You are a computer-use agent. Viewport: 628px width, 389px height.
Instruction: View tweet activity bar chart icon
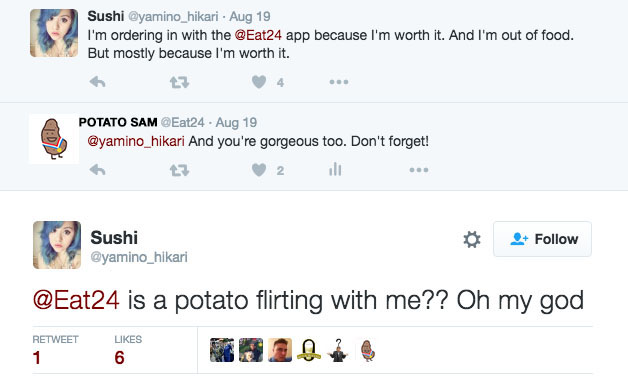[335, 169]
